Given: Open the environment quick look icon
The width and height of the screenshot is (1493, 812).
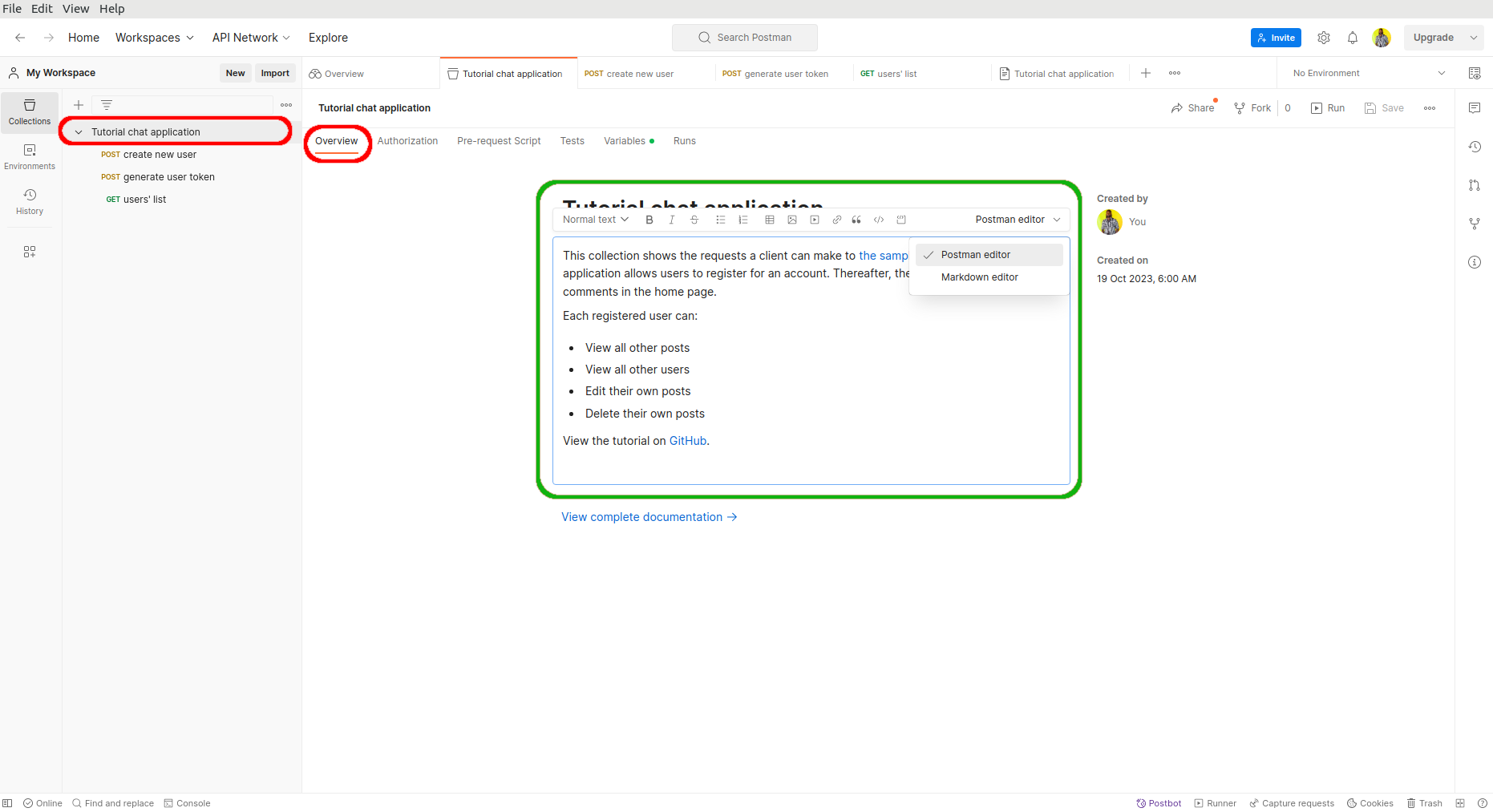Looking at the screenshot, I should pos(1475,73).
